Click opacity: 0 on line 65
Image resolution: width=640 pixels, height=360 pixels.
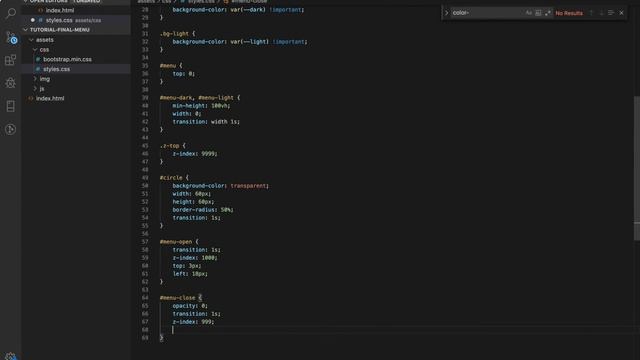pos(190,306)
